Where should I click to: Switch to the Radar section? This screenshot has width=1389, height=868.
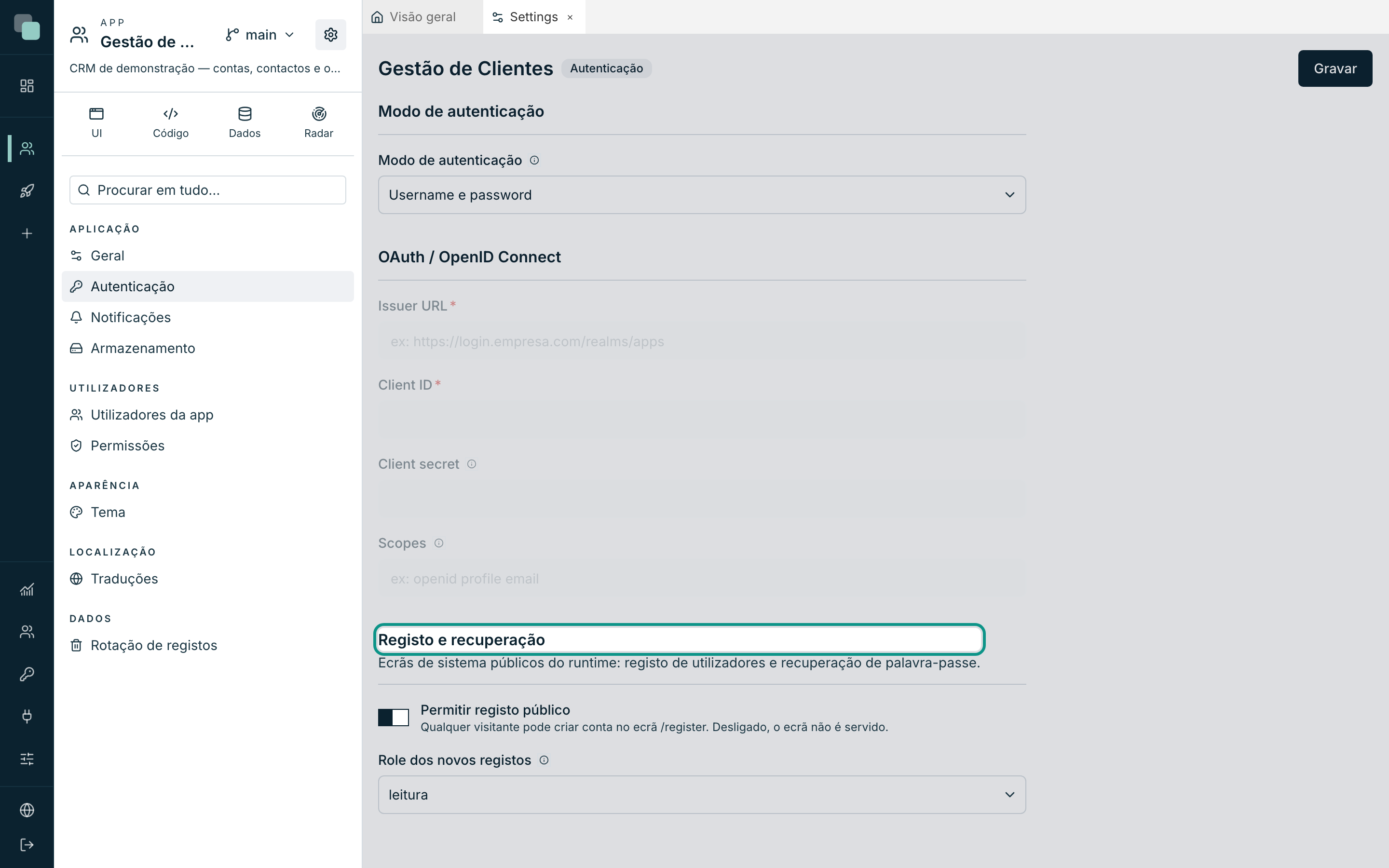pyautogui.click(x=318, y=123)
